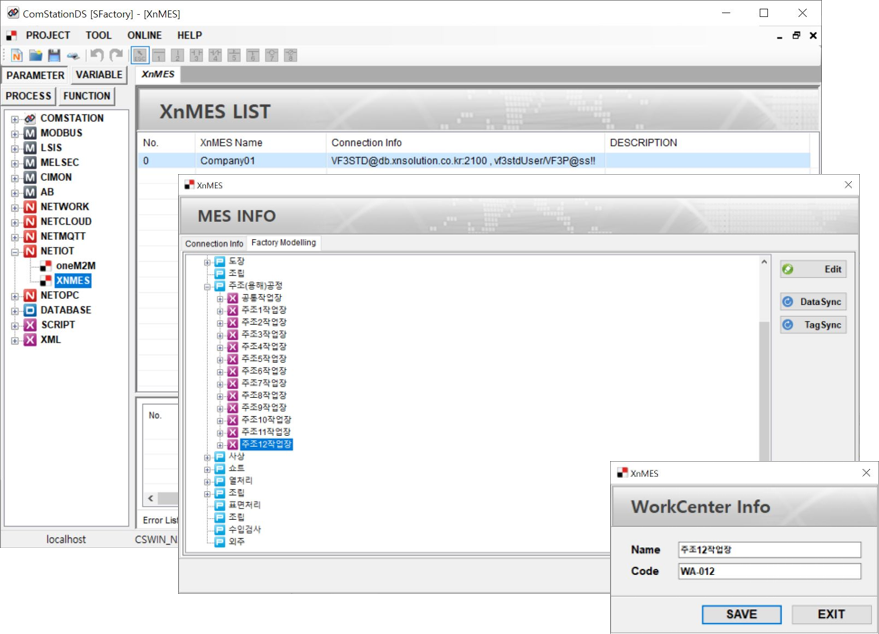Select the MODBUS icon in the tree
Image resolution: width=879 pixels, height=634 pixels.
[30, 133]
